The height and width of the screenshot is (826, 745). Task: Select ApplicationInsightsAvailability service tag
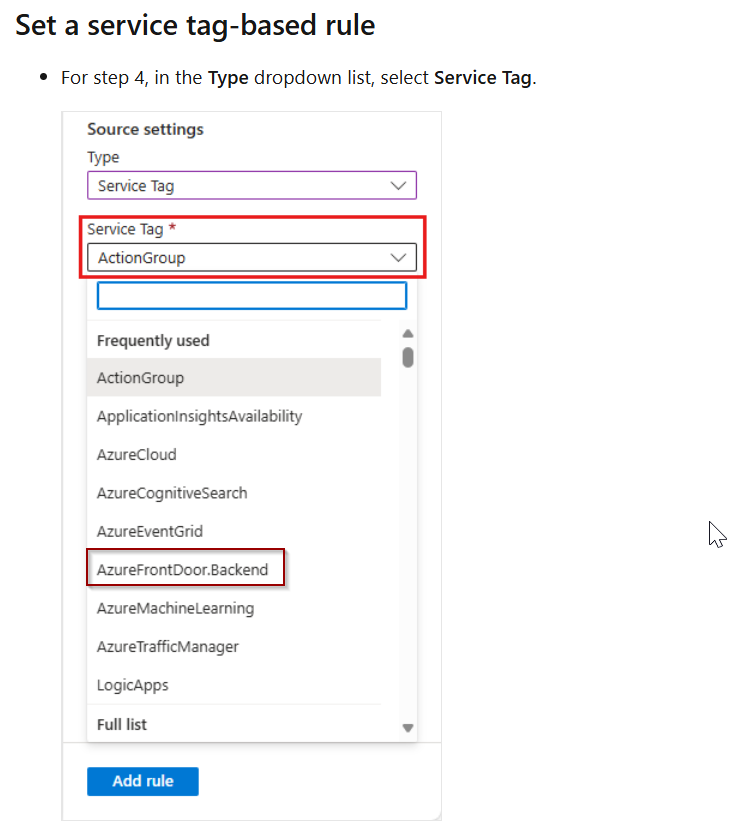point(234,416)
